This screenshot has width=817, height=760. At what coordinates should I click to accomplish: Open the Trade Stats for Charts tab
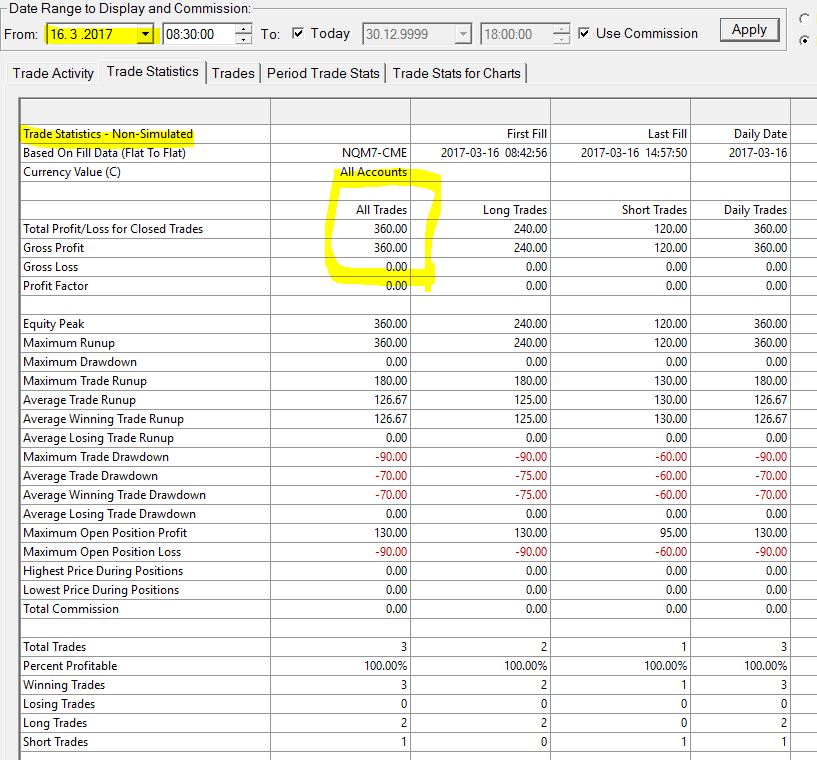tap(456, 73)
